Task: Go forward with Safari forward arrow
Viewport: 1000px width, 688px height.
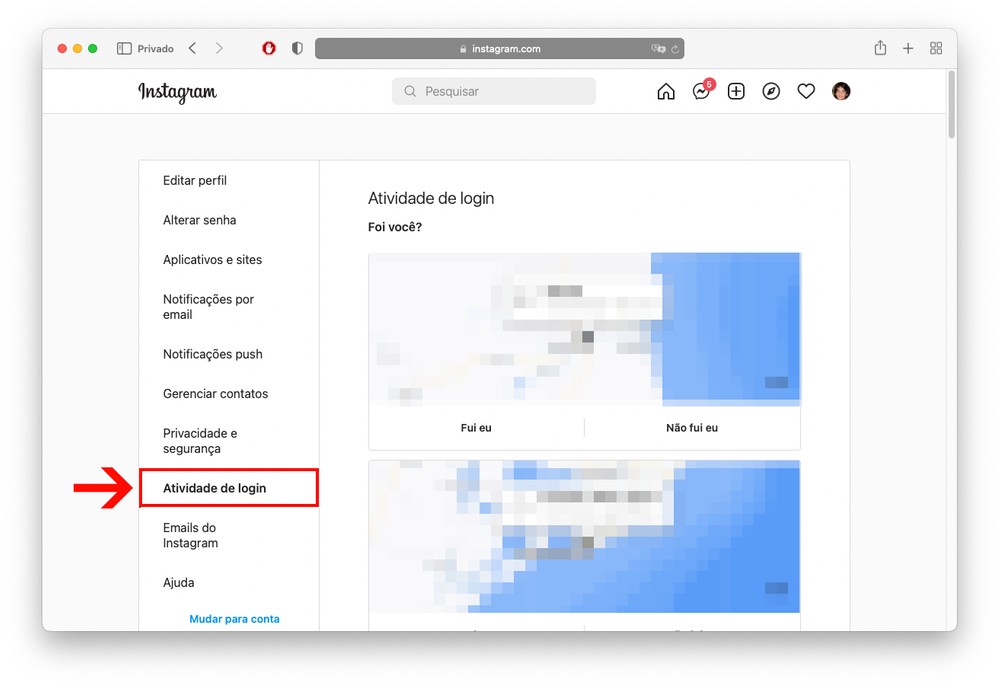Action: [219, 48]
